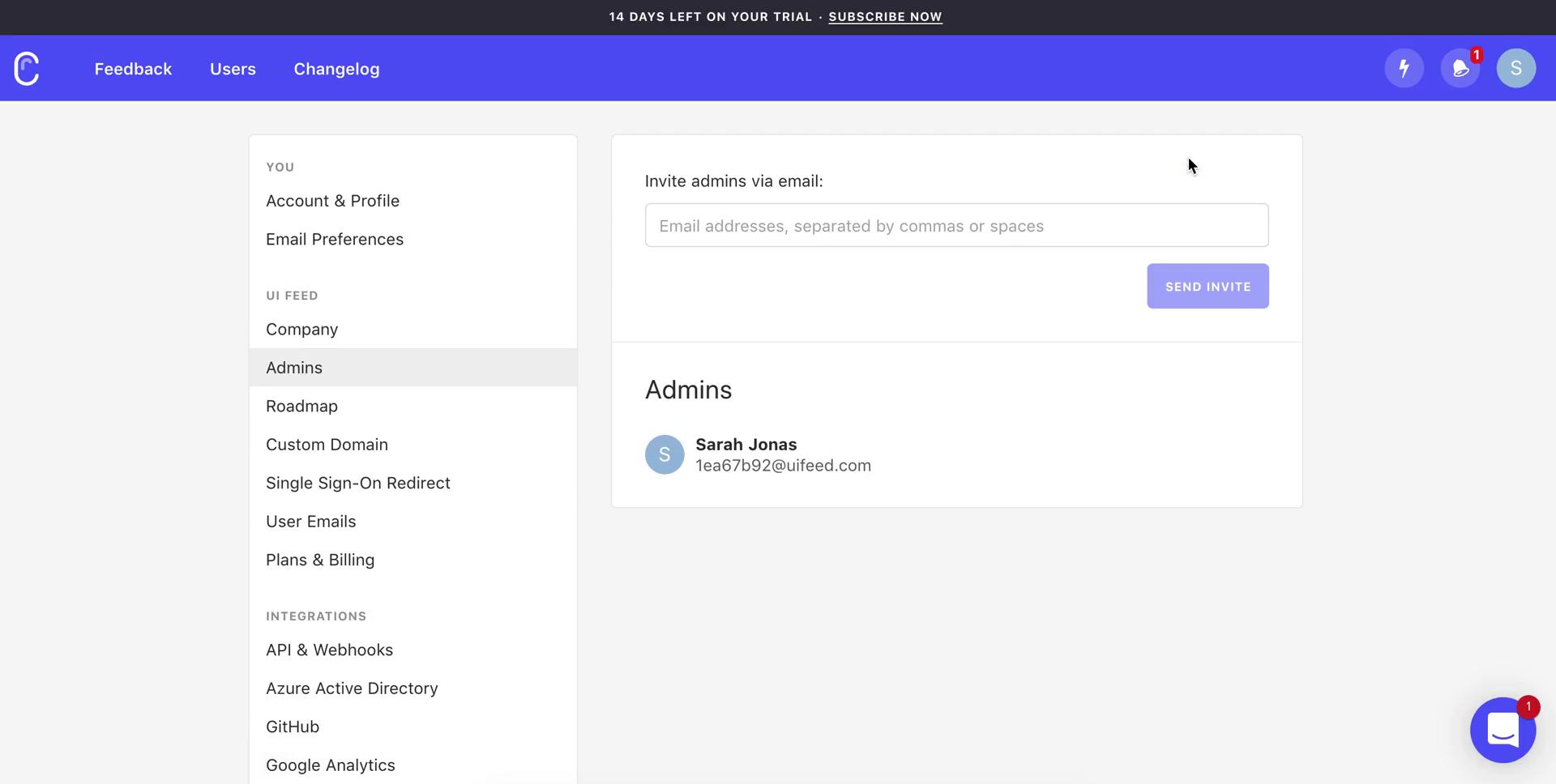Viewport: 1556px width, 784px height.
Task: Open the notifications bell icon
Action: point(1460,69)
